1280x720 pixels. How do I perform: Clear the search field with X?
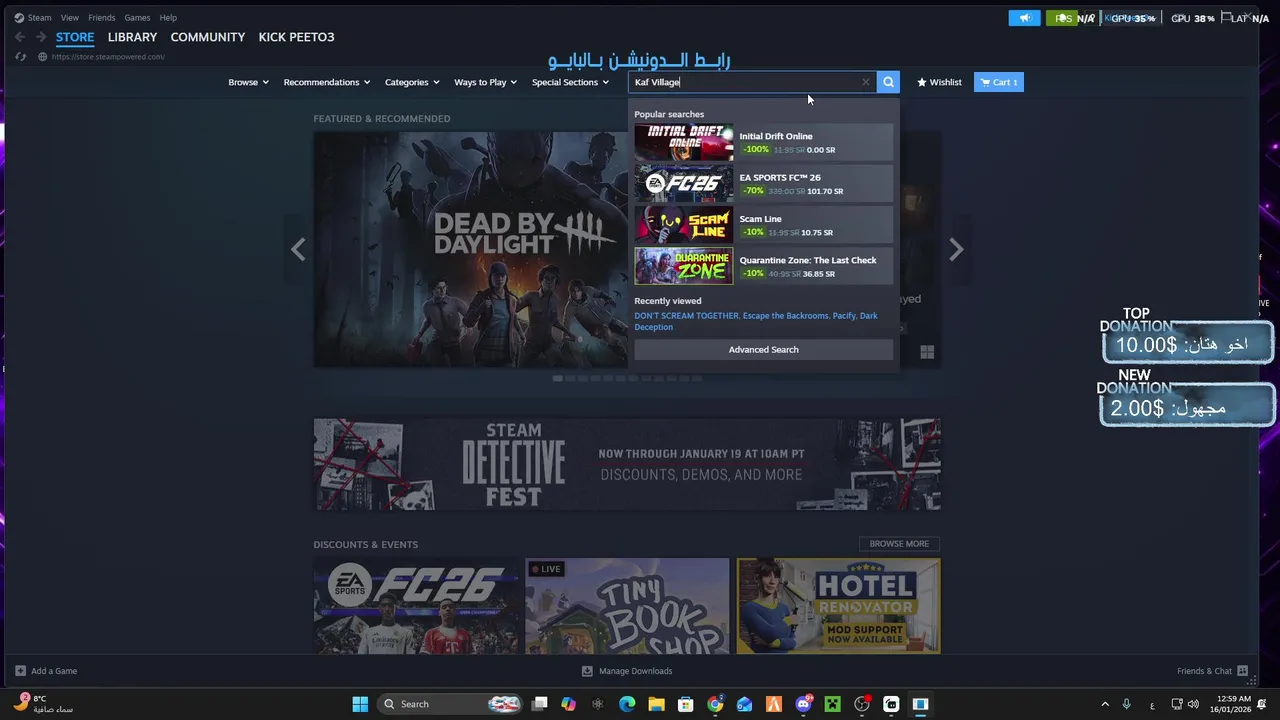point(865,82)
